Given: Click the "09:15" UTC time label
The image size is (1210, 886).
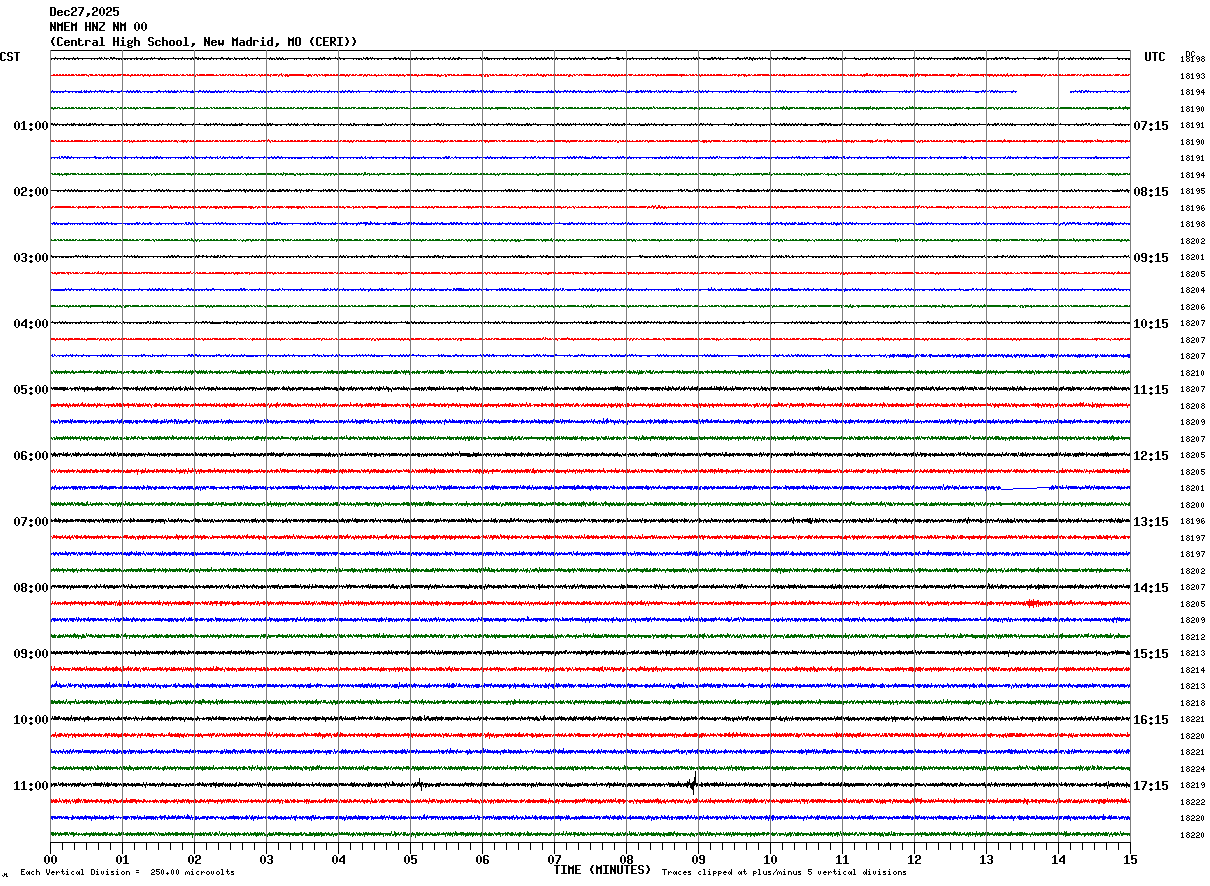Looking at the screenshot, I should (1152, 258).
